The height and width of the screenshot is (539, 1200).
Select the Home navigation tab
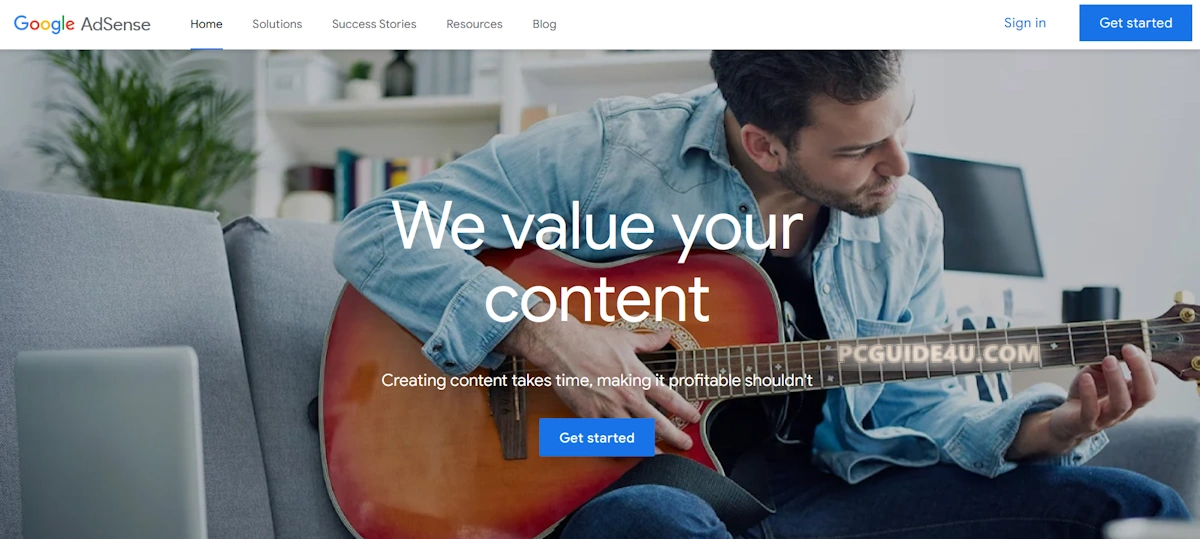pyautogui.click(x=206, y=24)
